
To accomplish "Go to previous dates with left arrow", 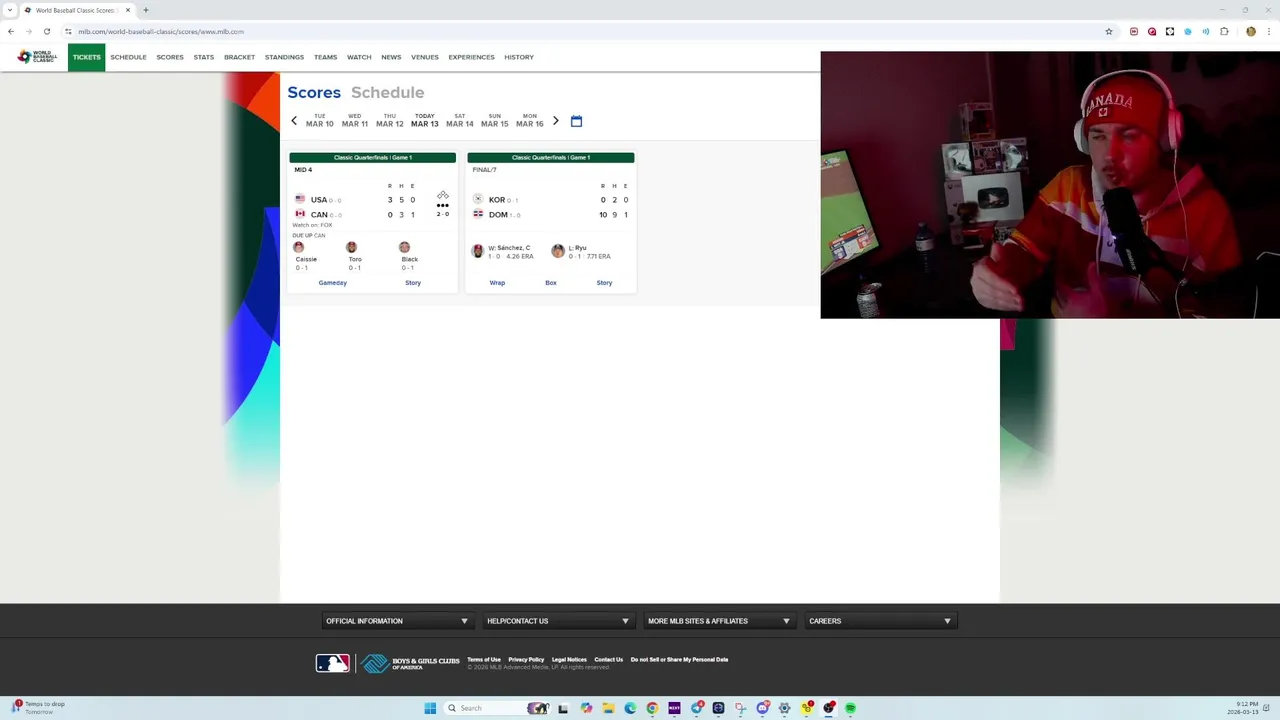I will pos(294,121).
